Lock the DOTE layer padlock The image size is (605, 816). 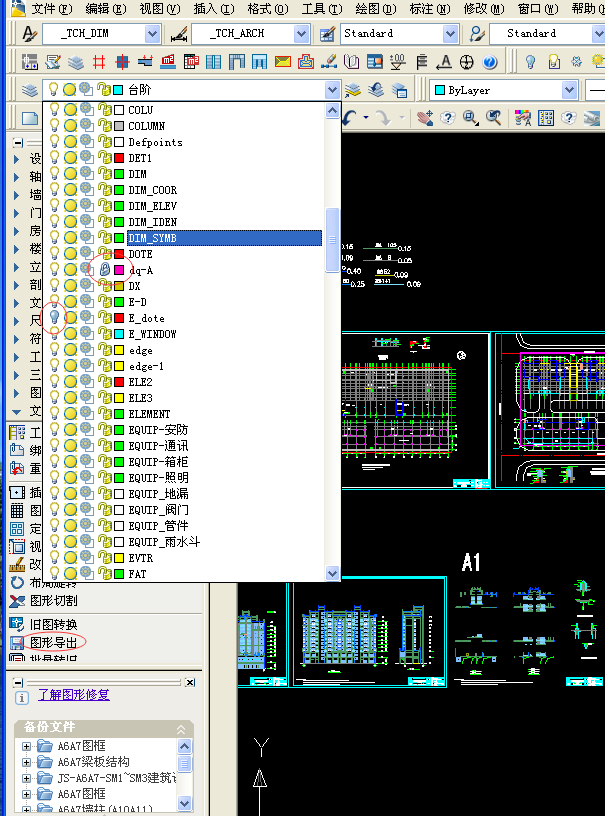[105, 254]
